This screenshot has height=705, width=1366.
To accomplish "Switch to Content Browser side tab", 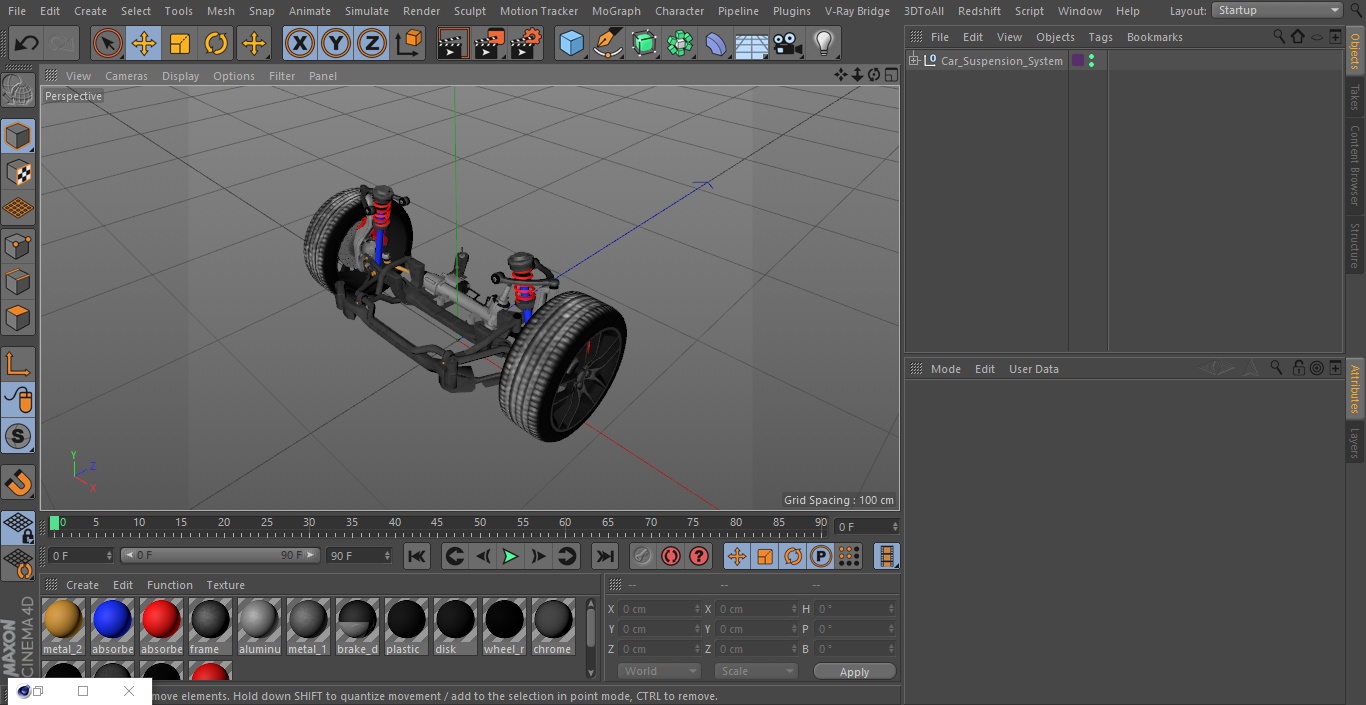I will 1355,165.
